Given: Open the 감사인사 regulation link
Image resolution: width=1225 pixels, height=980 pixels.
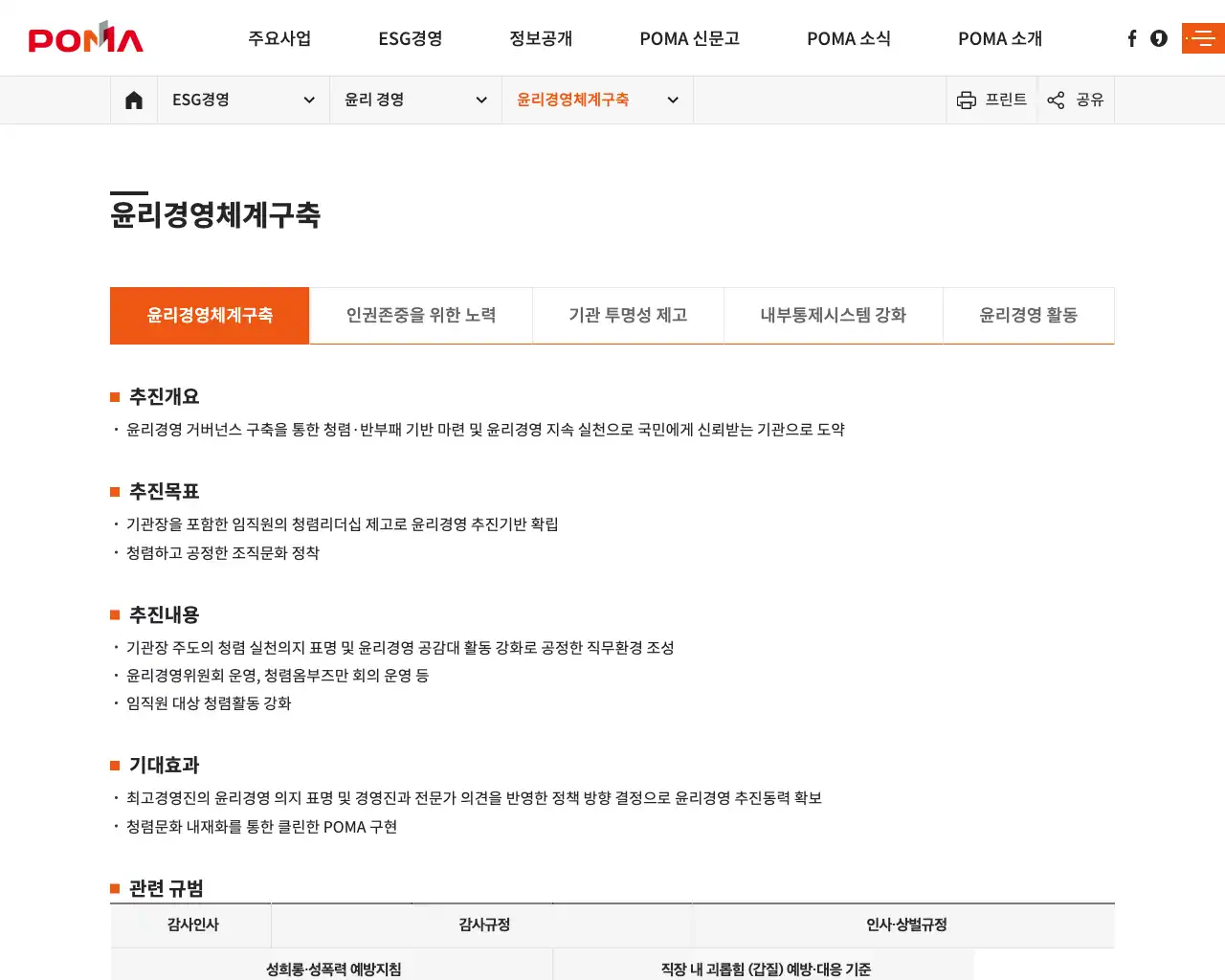Looking at the screenshot, I should pyautogui.click(x=192, y=924).
